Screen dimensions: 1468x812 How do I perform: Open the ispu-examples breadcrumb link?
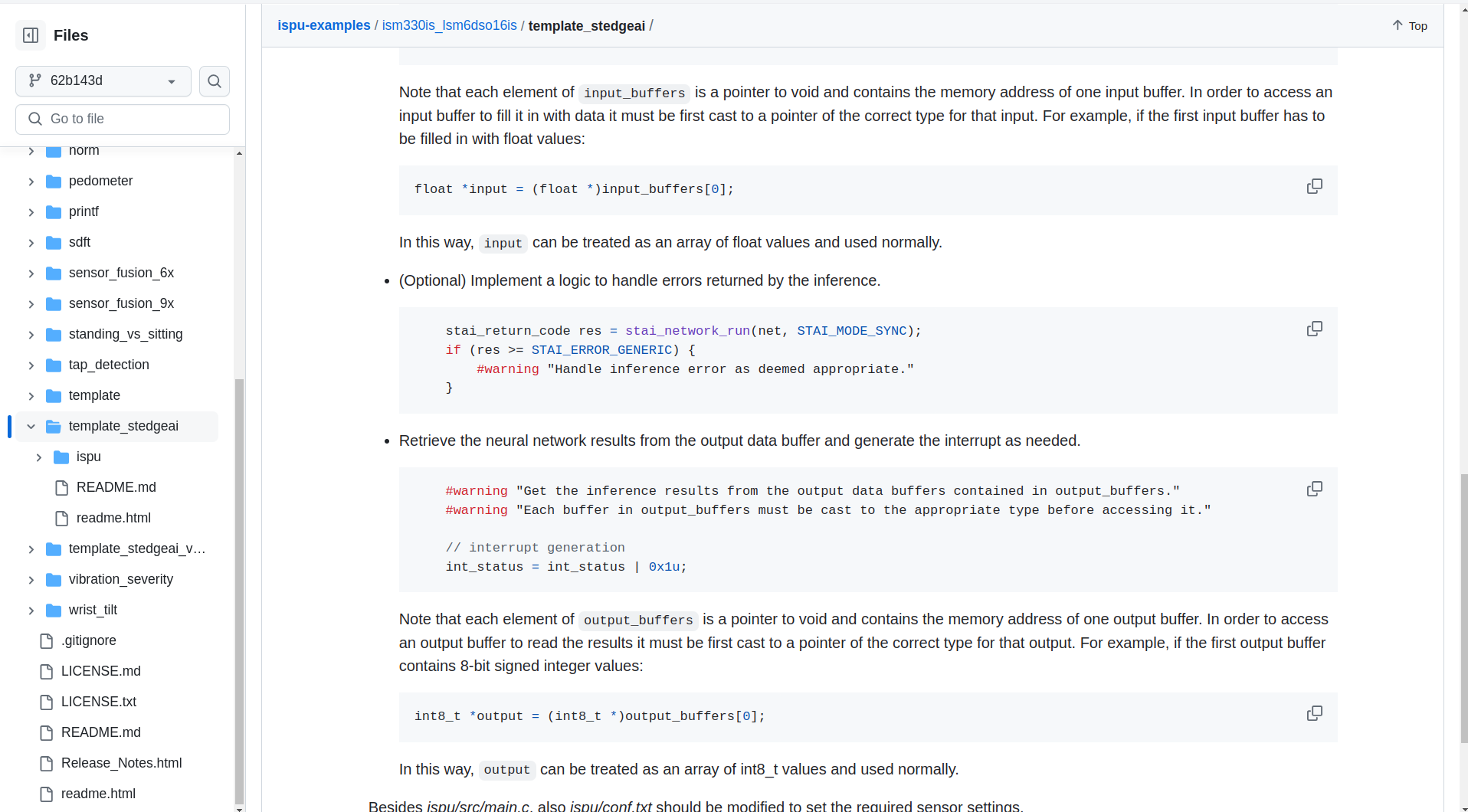pos(324,25)
